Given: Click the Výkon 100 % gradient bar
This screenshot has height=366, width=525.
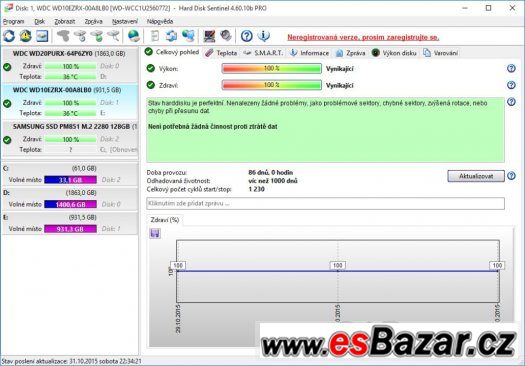Looking at the screenshot, I should coord(272,69).
